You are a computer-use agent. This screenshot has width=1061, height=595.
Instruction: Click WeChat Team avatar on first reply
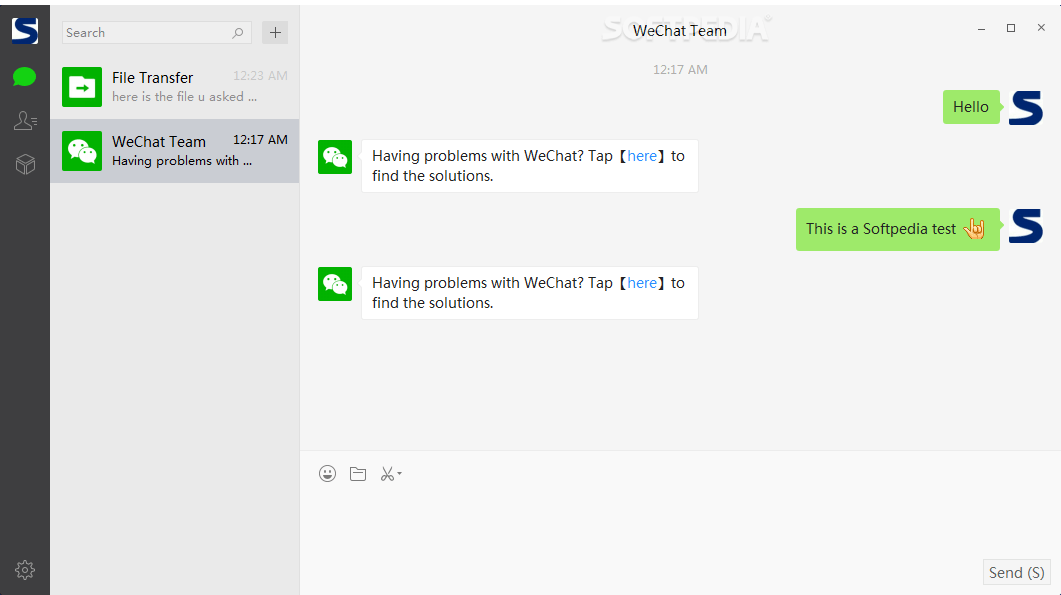[335, 157]
